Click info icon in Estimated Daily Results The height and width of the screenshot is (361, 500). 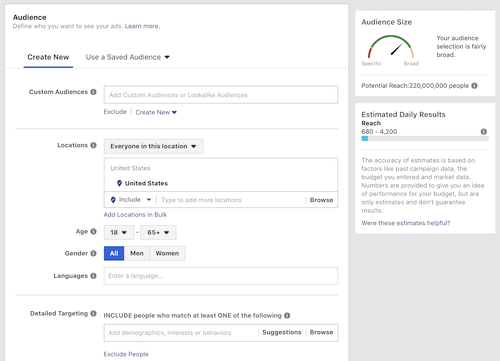click(484, 131)
